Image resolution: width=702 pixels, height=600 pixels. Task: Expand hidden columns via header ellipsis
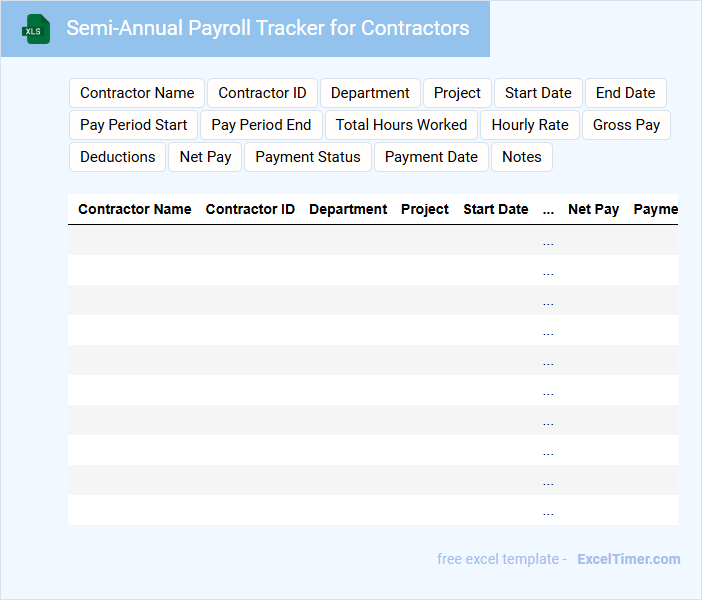[548, 210]
